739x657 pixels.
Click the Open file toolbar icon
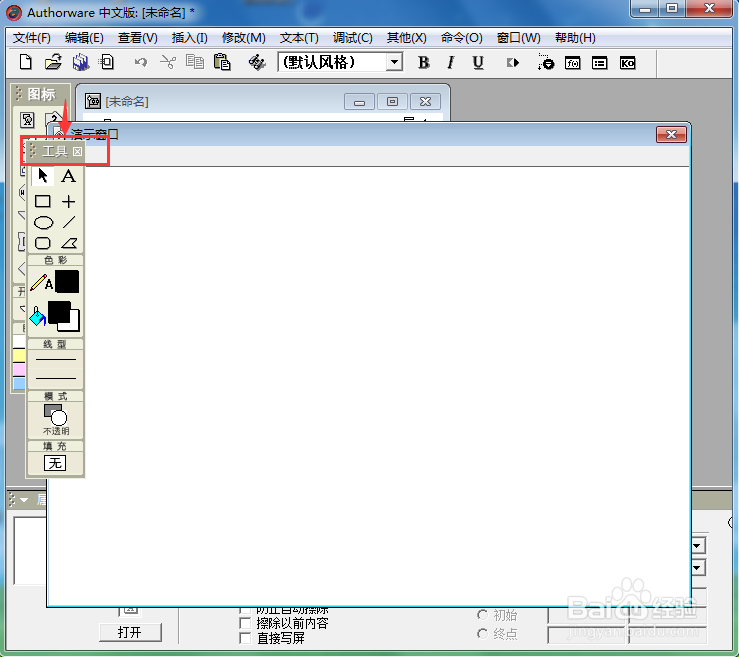[53, 62]
